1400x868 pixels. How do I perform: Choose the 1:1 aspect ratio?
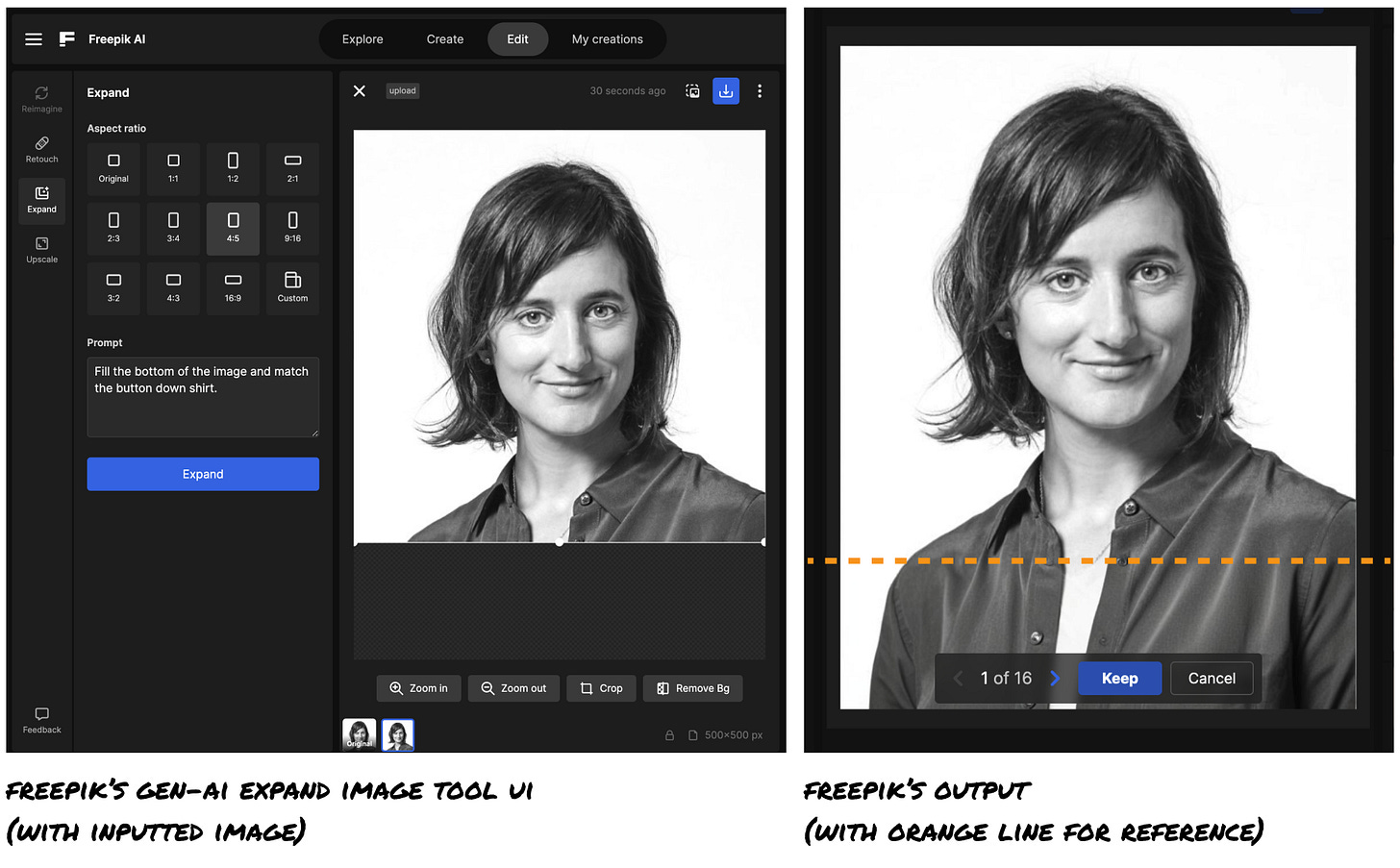173,169
